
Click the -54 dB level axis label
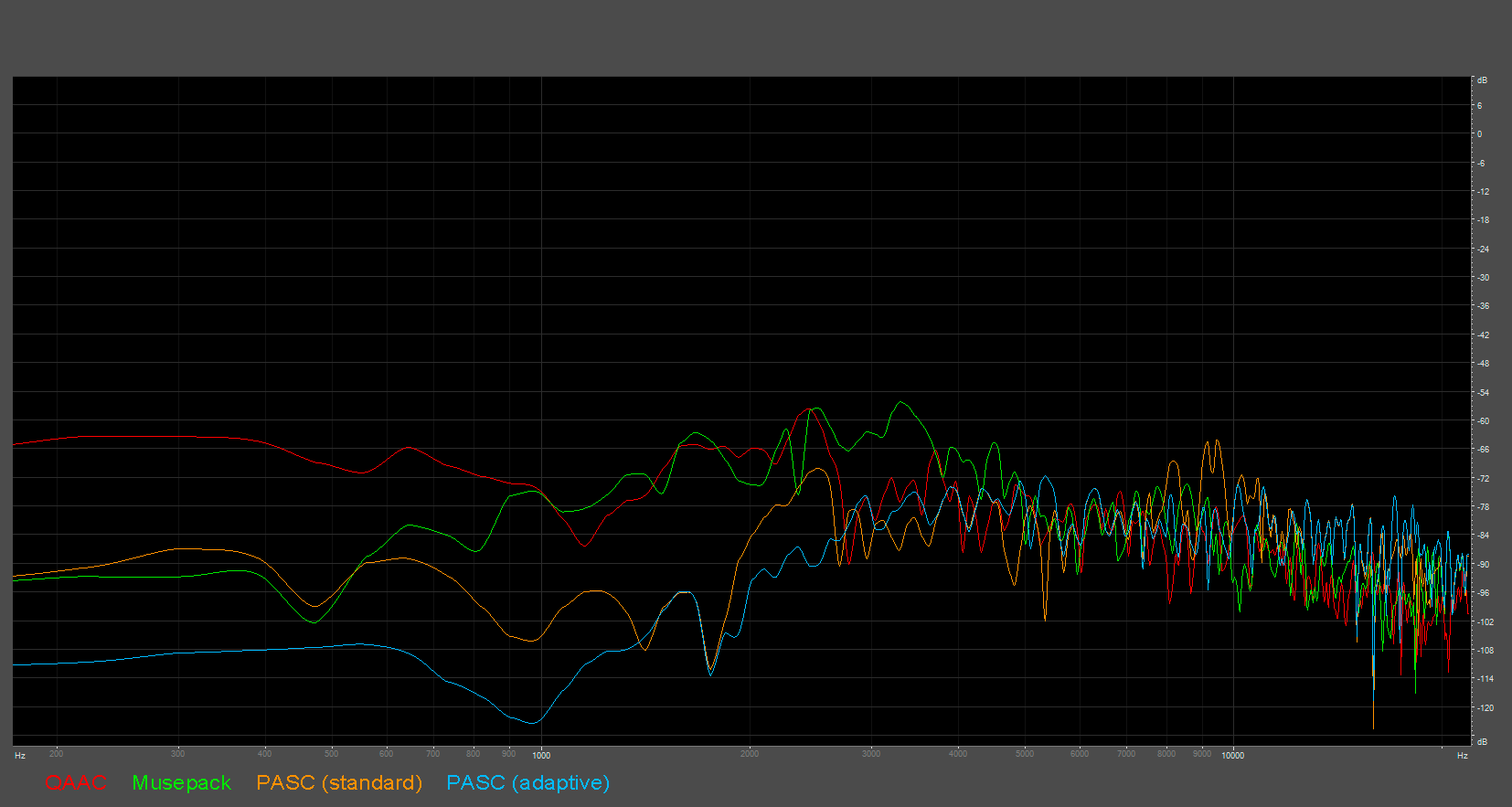point(1483,393)
